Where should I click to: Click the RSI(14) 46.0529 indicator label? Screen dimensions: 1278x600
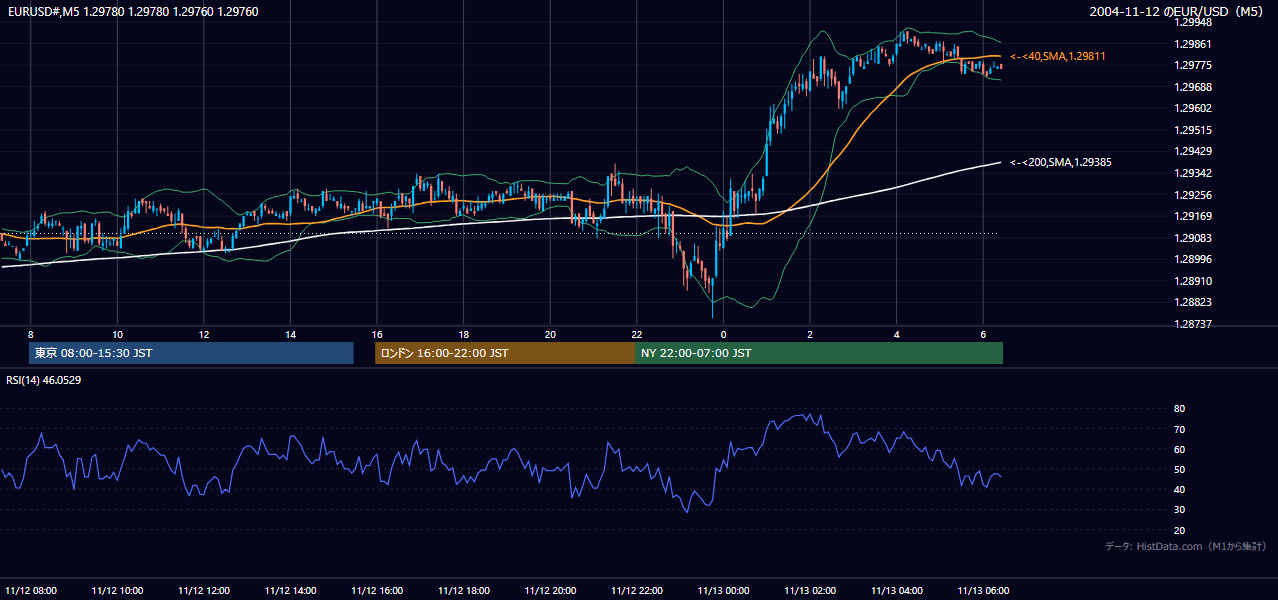[43, 381]
